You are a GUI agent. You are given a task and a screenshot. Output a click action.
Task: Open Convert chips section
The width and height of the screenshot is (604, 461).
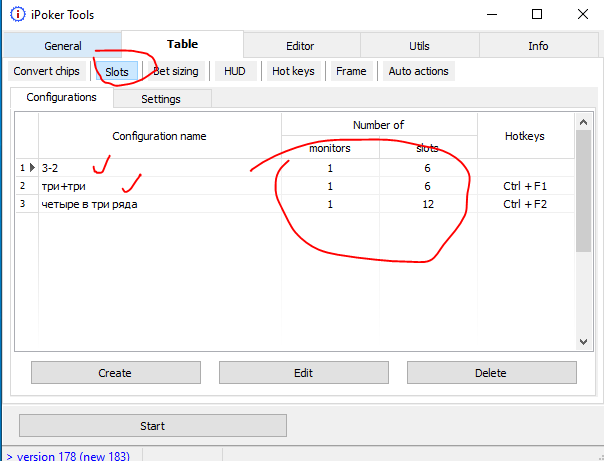47,71
